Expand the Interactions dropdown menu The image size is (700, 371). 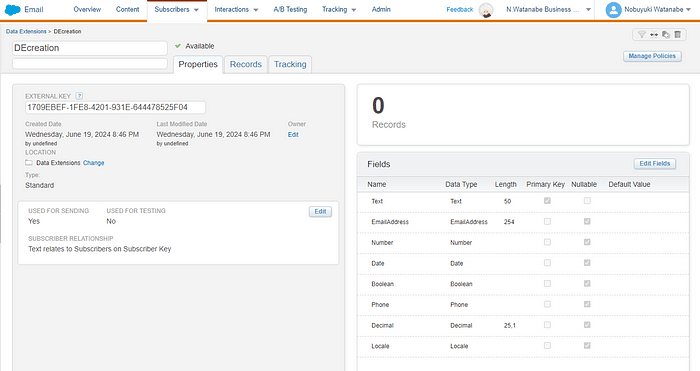pyautogui.click(x=236, y=9)
